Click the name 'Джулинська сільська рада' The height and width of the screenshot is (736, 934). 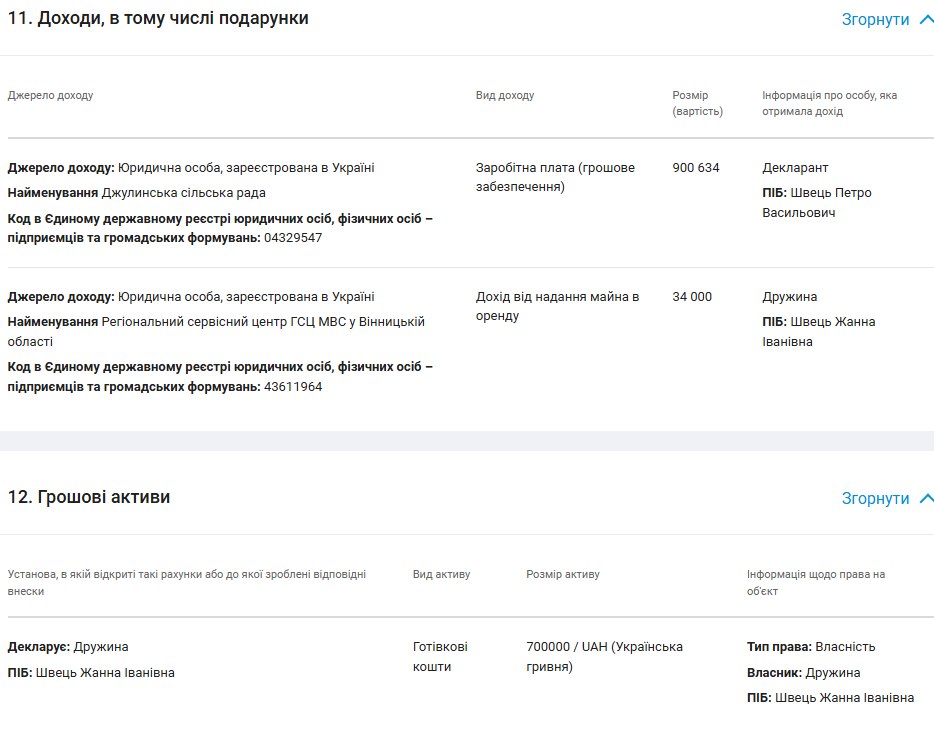pos(184,193)
